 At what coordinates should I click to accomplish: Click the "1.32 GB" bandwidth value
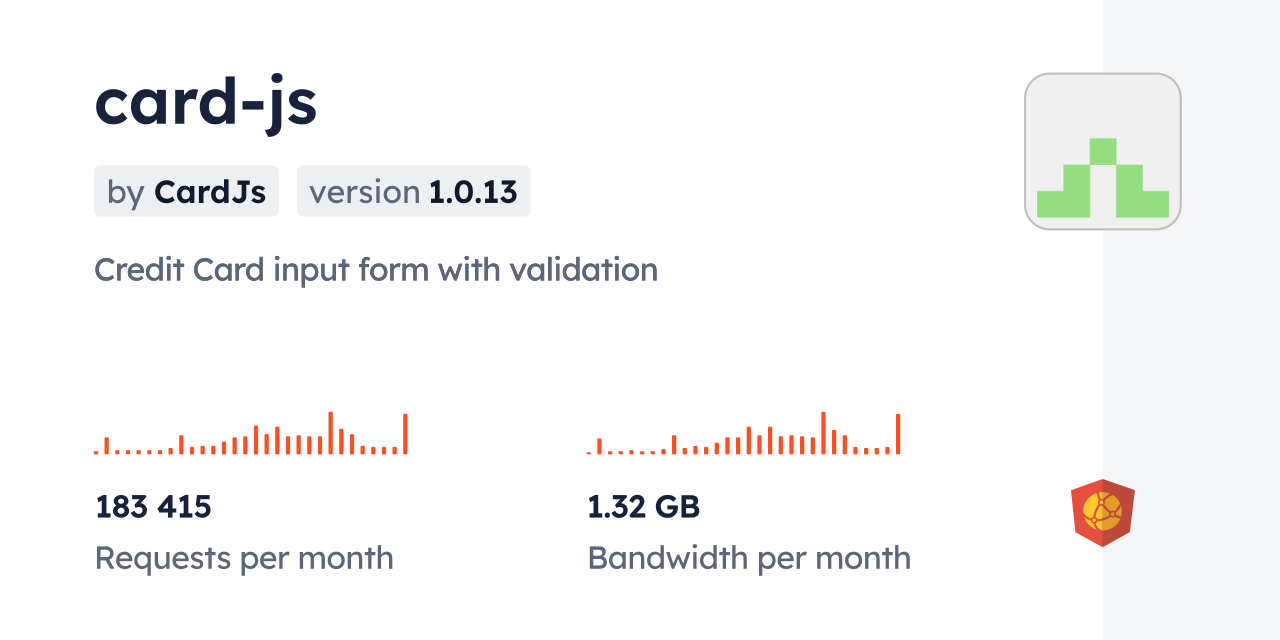tap(643, 507)
